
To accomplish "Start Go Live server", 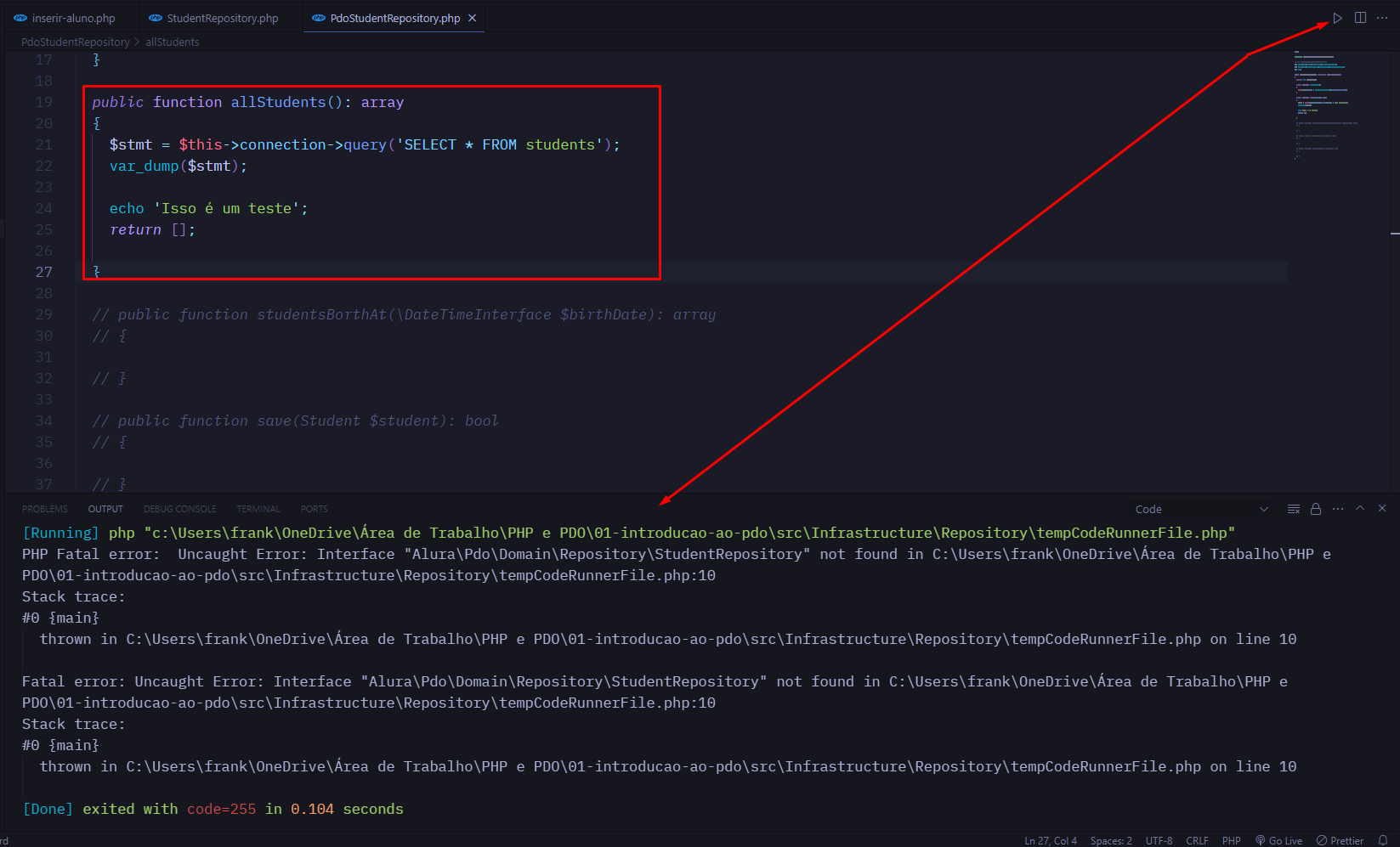I will click(x=1278, y=840).
